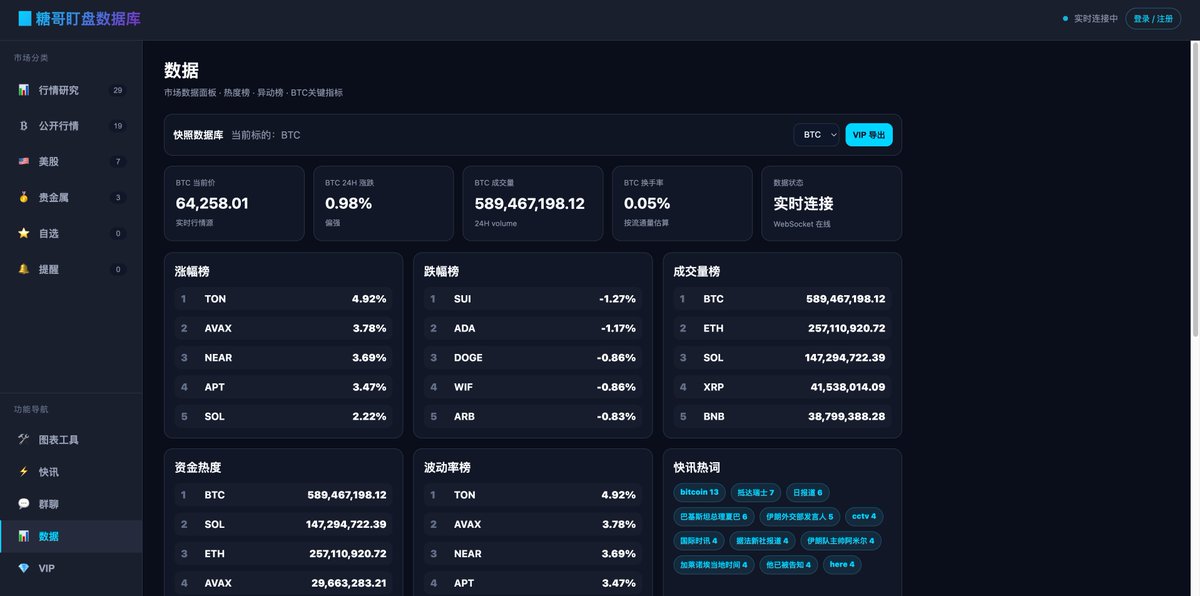
Task: Click the 巴基斯坦总理夏巴 6 keyword tag
Action: [714, 516]
